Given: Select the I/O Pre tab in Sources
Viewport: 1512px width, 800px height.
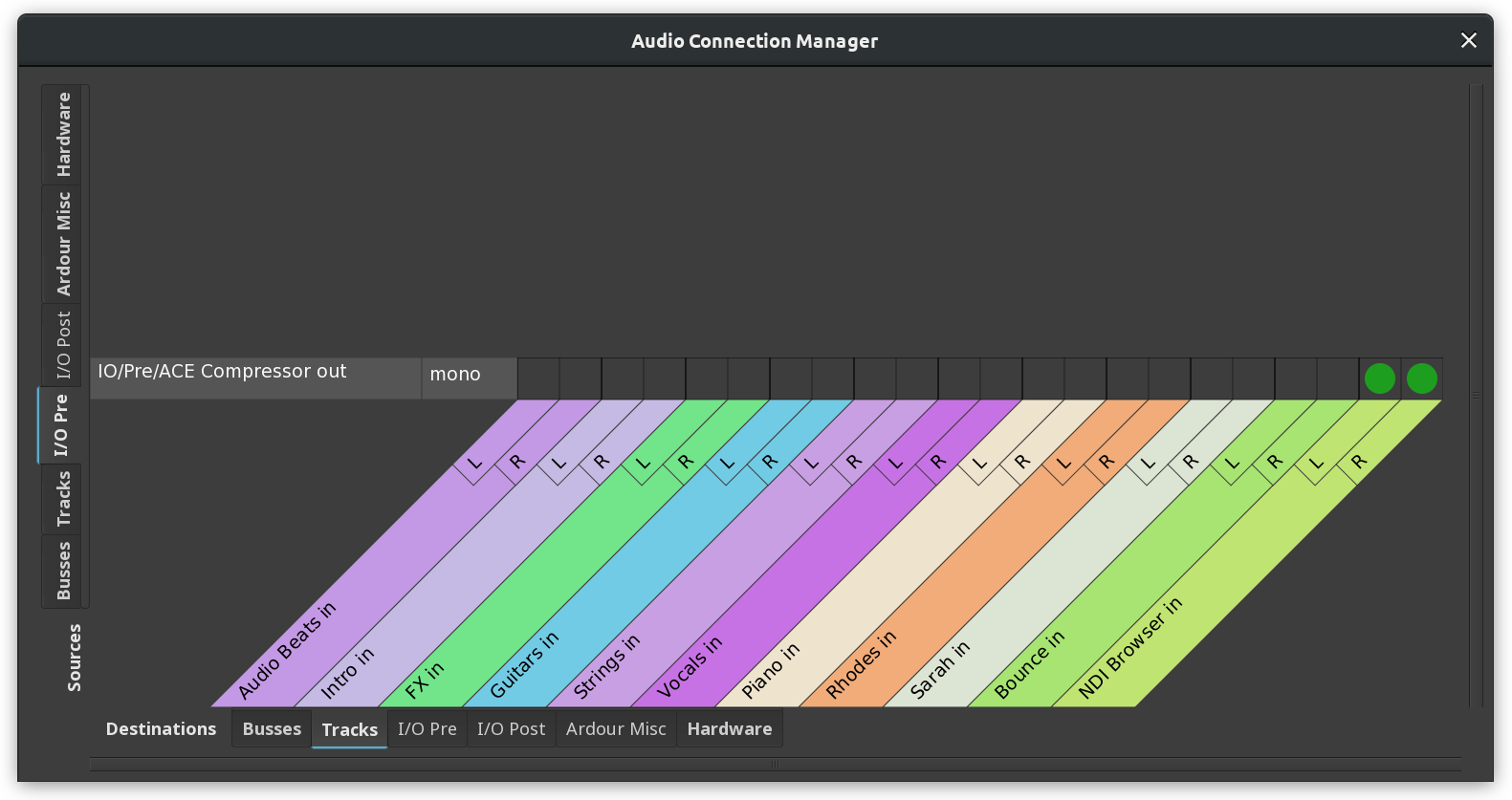Looking at the screenshot, I should click(61, 425).
